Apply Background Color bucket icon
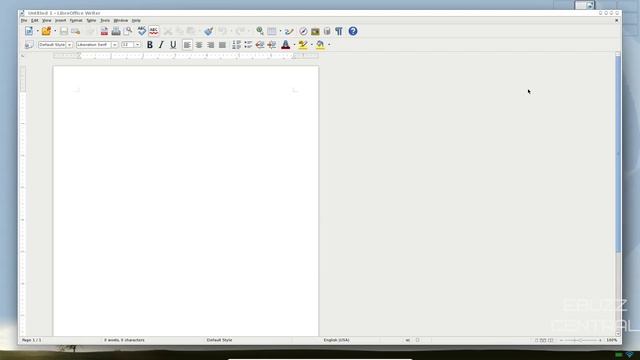 click(x=320, y=45)
